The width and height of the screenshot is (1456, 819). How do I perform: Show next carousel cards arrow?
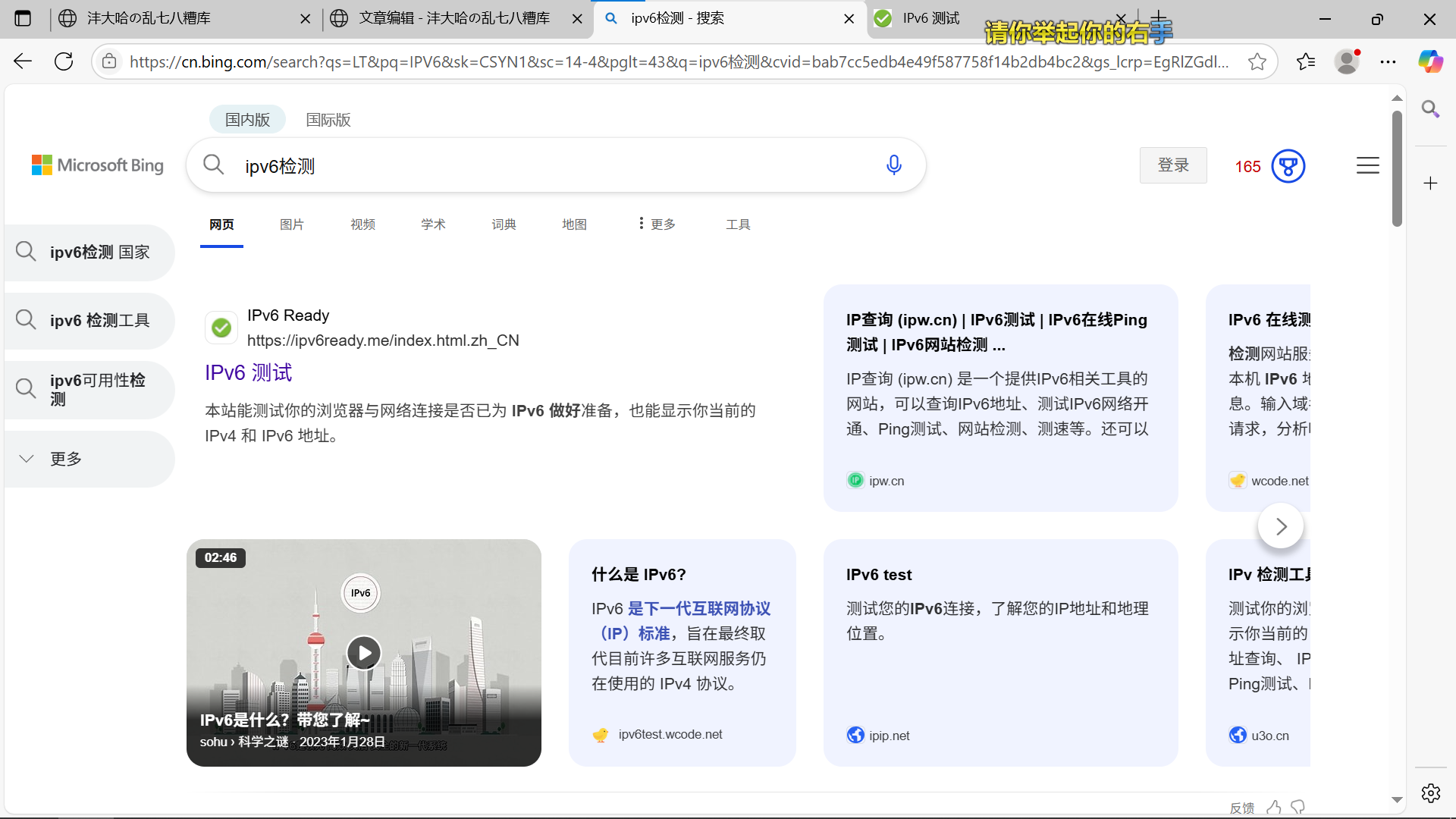pyautogui.click(x=1281, y=526)
